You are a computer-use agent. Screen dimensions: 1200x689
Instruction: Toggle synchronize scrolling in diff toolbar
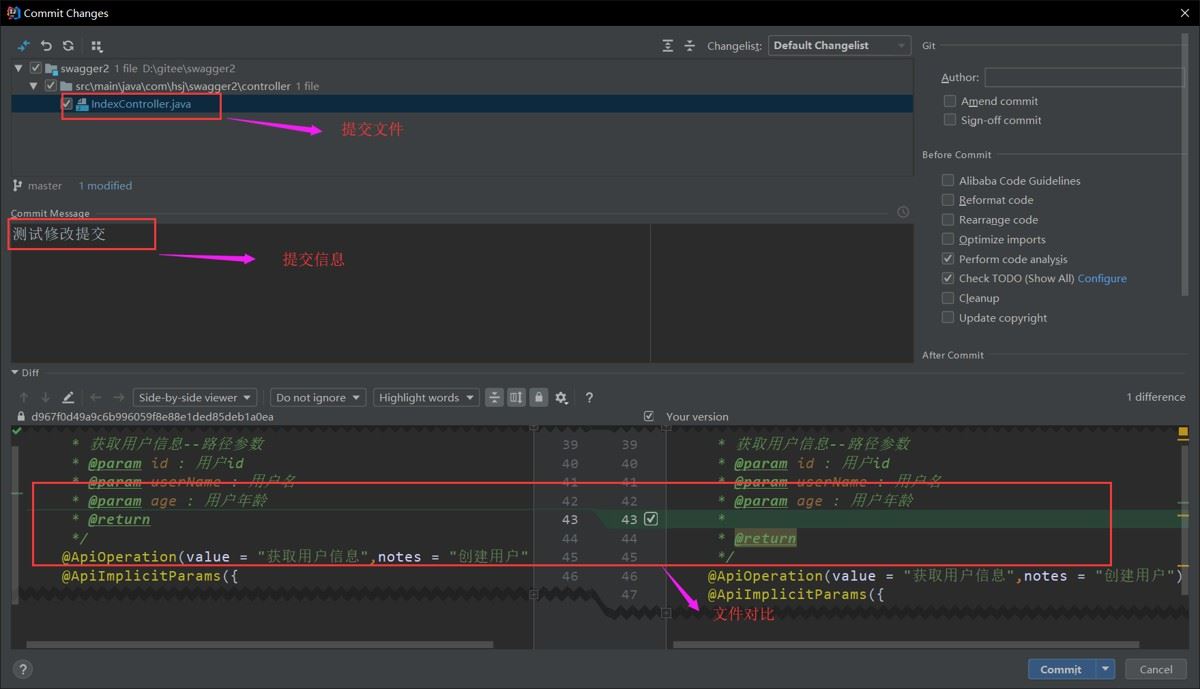pyautogui.click(x=516, y=398)
